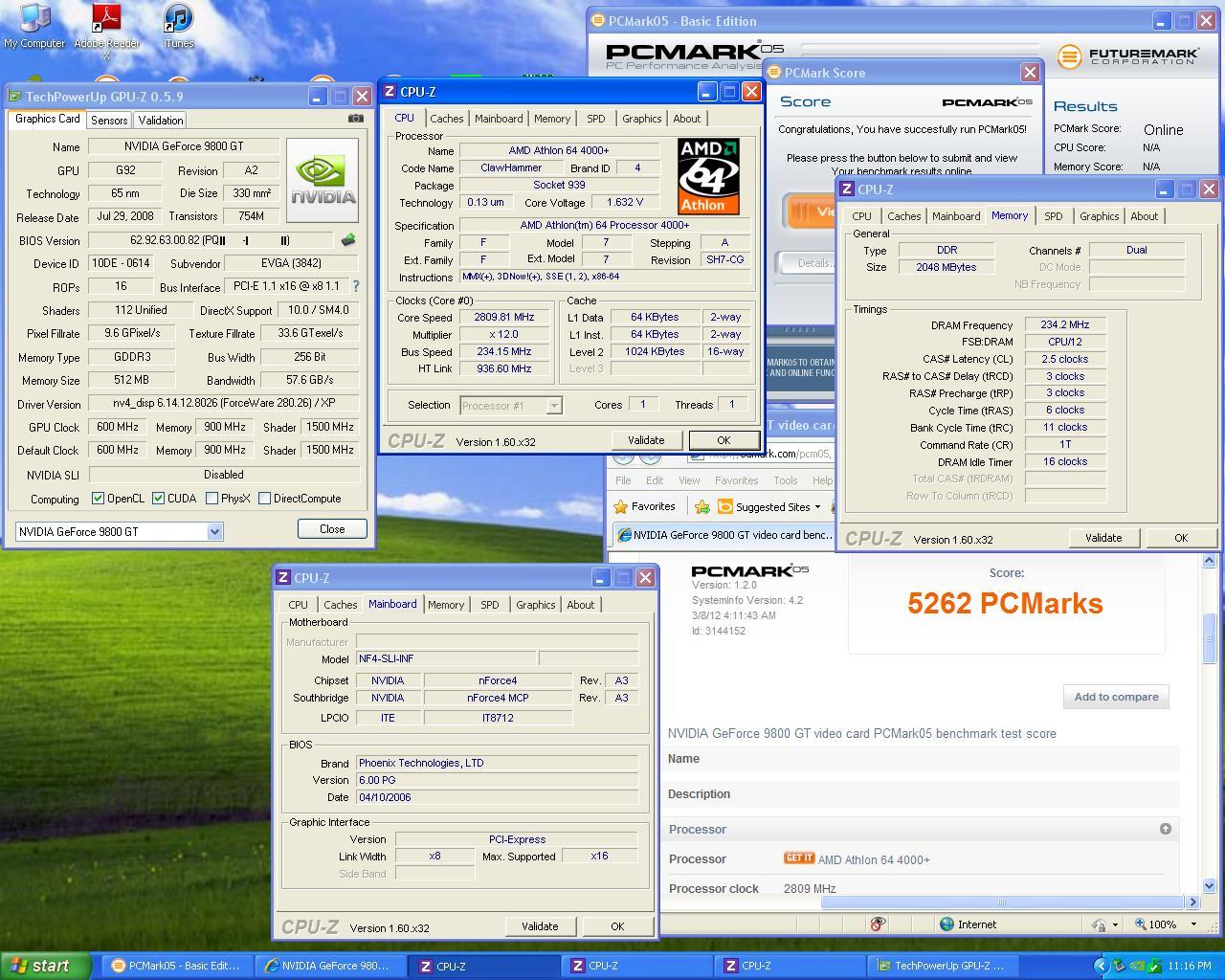Open browser File menu

(x=623, y=480)
